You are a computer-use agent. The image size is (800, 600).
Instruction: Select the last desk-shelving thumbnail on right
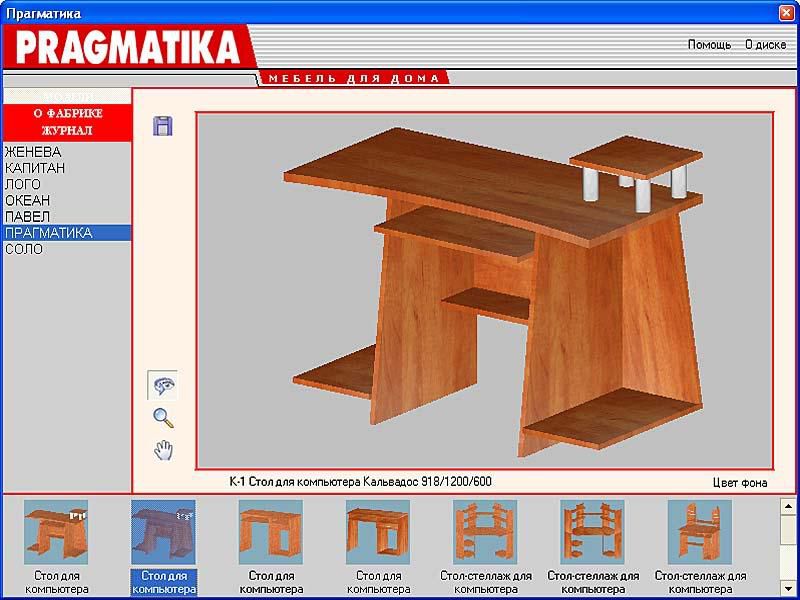pos(699,532)
